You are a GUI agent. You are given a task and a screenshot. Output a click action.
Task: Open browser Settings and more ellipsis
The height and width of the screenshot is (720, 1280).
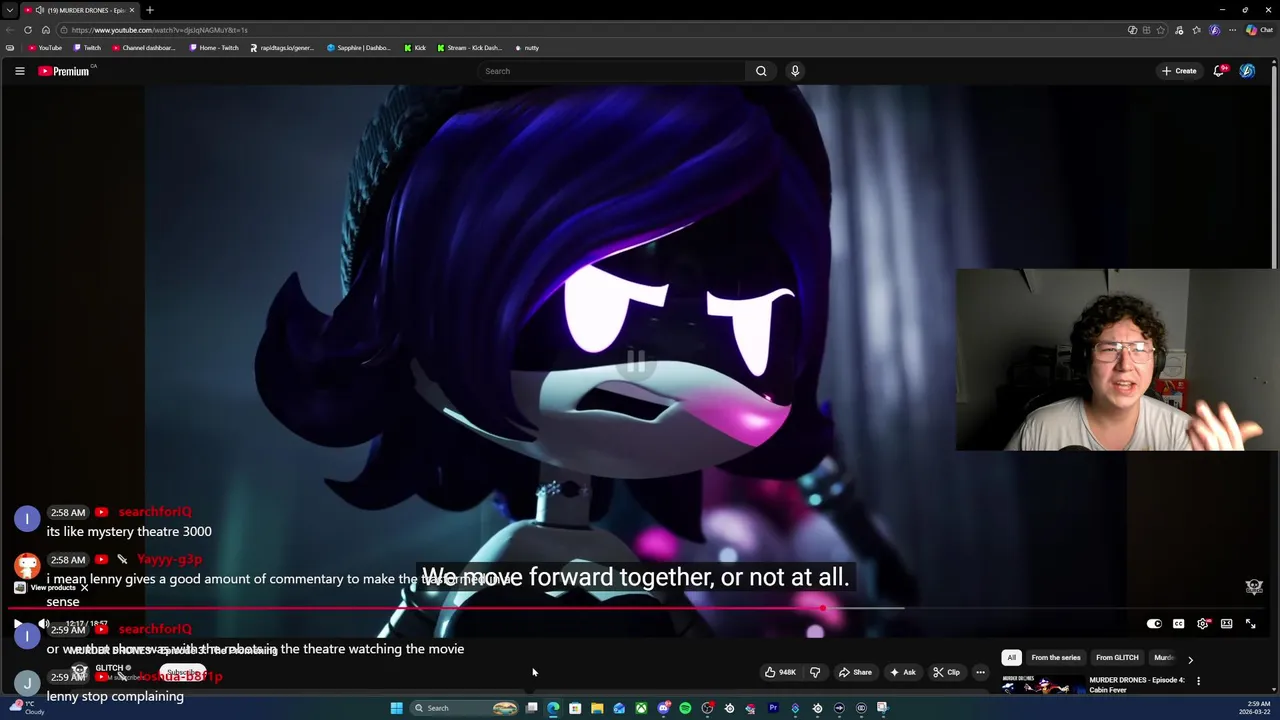[1232, 30]
